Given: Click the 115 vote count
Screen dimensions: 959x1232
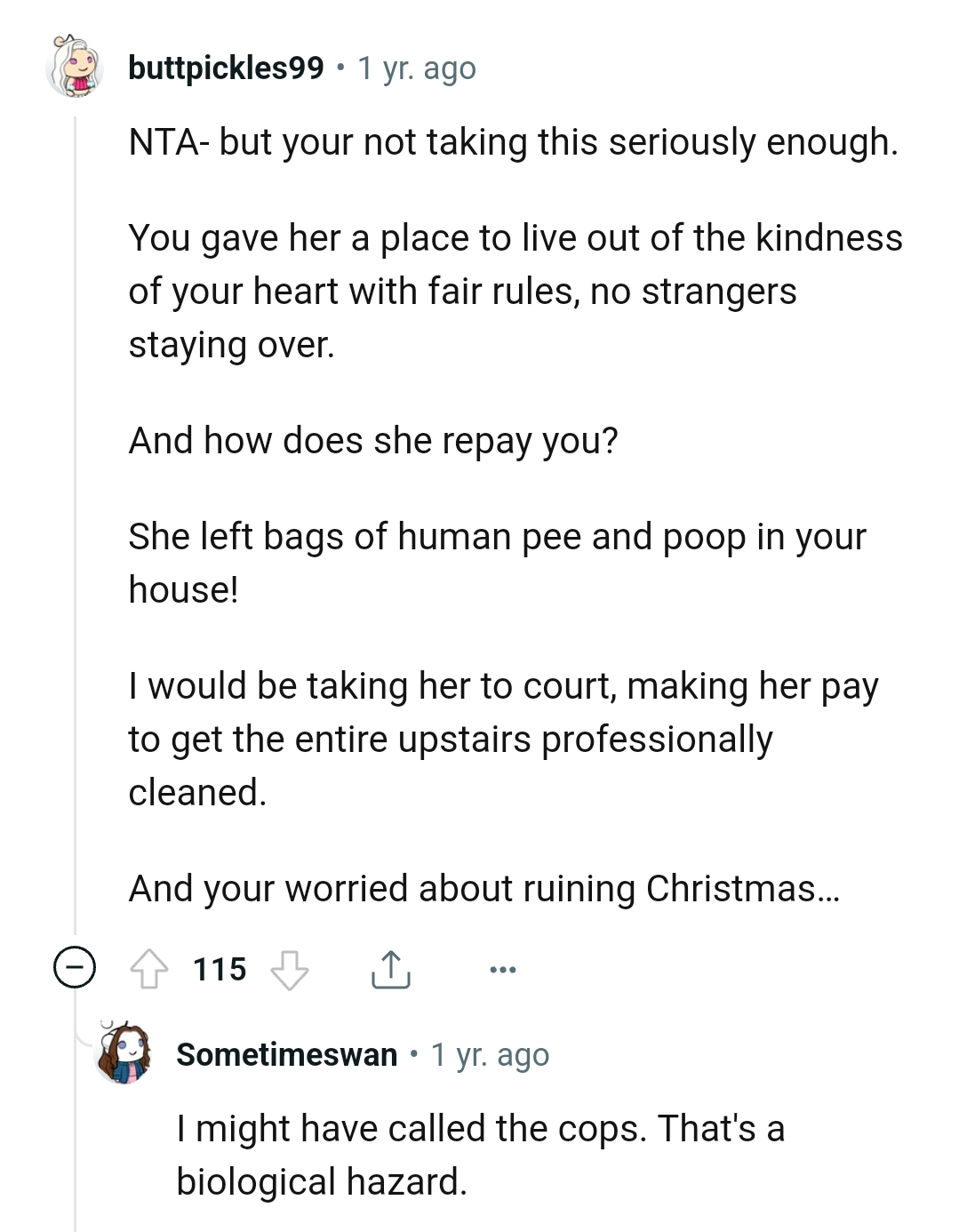Looking at the screenshot, I should [219, 970].
